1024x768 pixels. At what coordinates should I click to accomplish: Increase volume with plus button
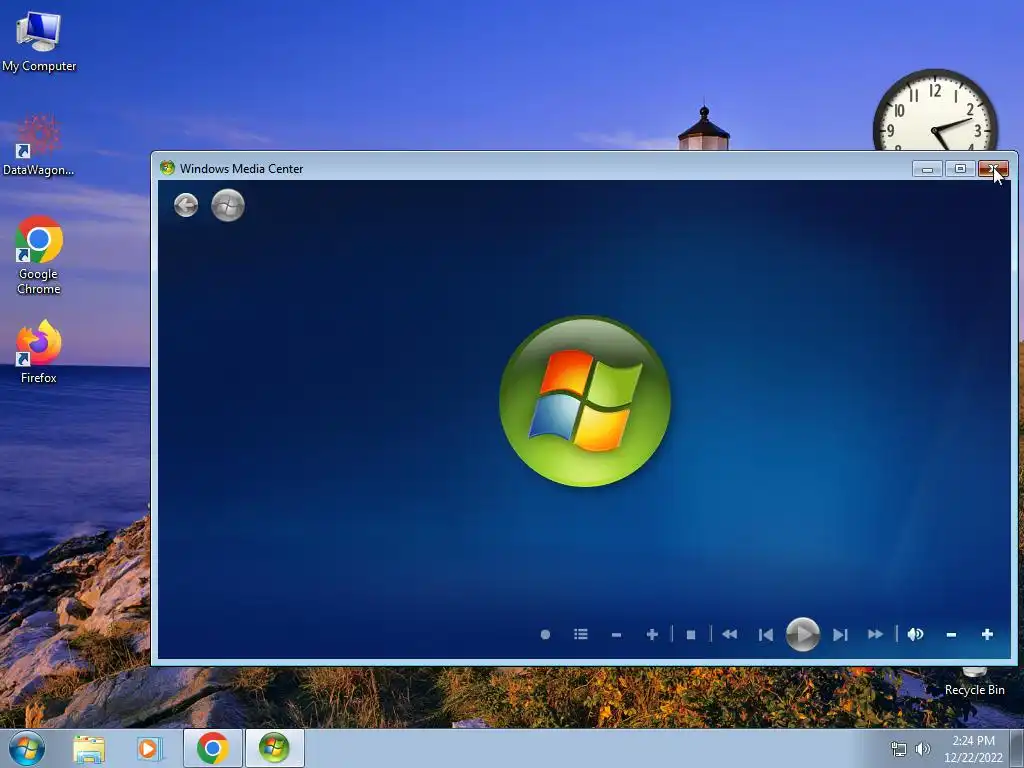(987, 634)
